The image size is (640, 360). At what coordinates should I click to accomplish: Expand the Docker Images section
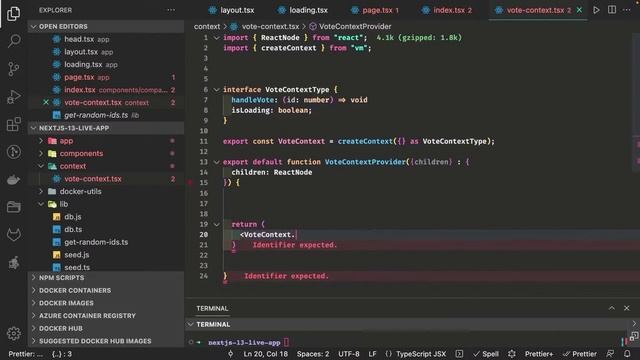pos(106,303)
